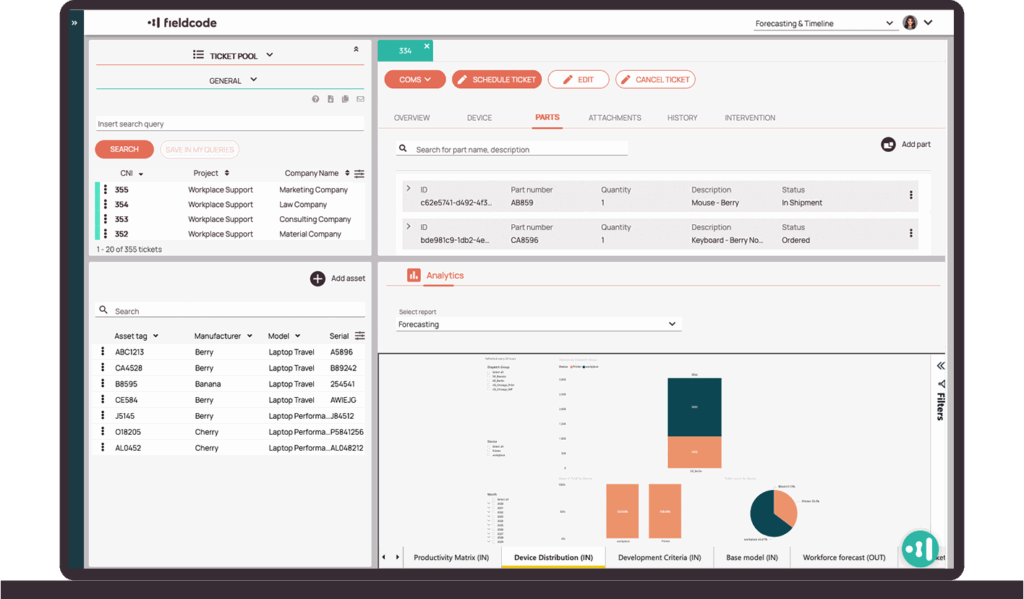
Task: Switch to the Attachments tab
Action: pyautogui.click(x=614, y=118)
